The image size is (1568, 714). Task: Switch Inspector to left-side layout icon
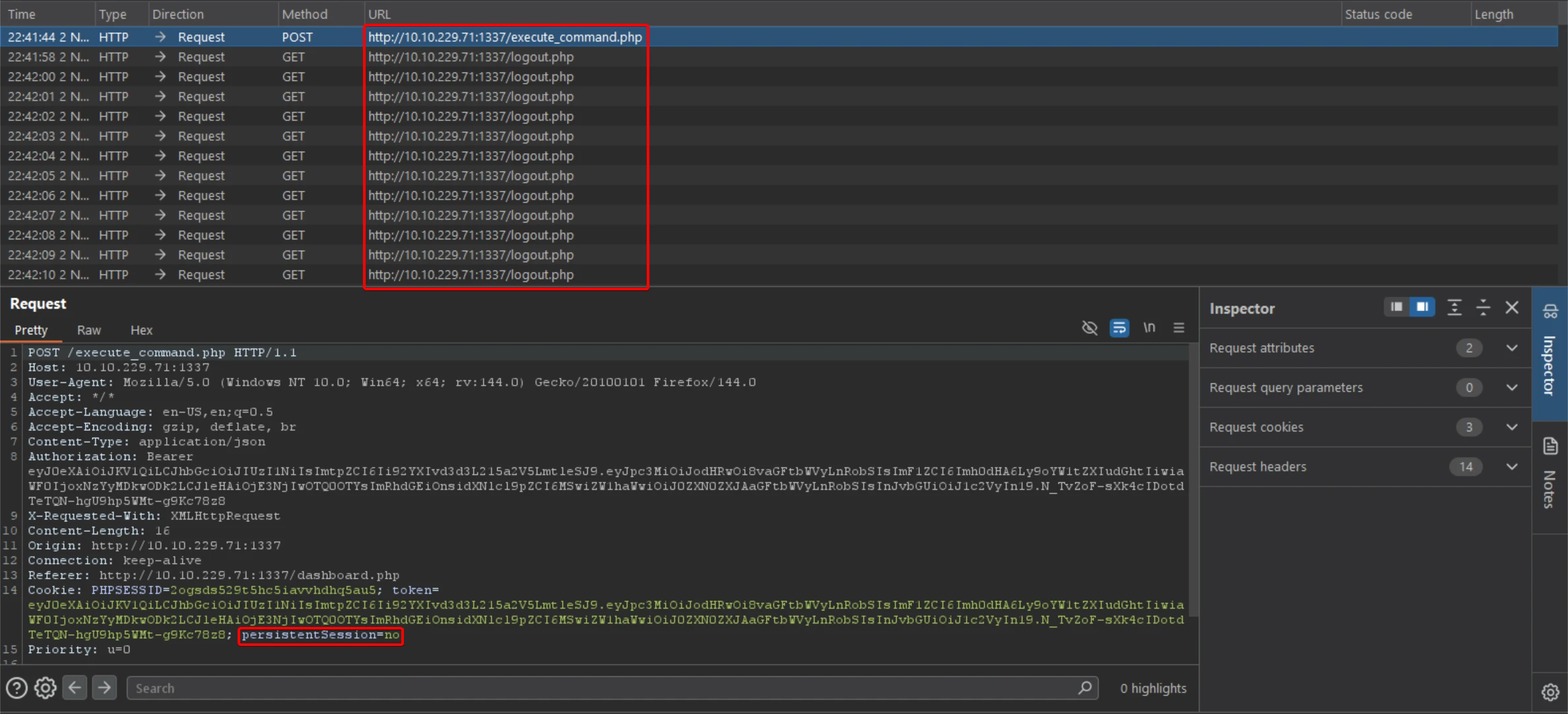(1396, 307)
